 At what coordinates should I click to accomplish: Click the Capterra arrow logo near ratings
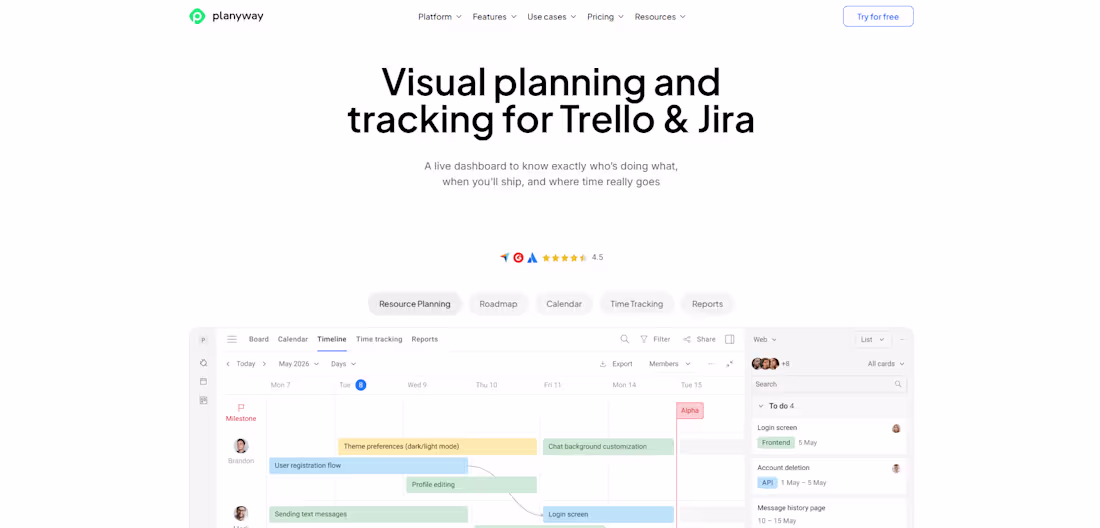[504, 257]
